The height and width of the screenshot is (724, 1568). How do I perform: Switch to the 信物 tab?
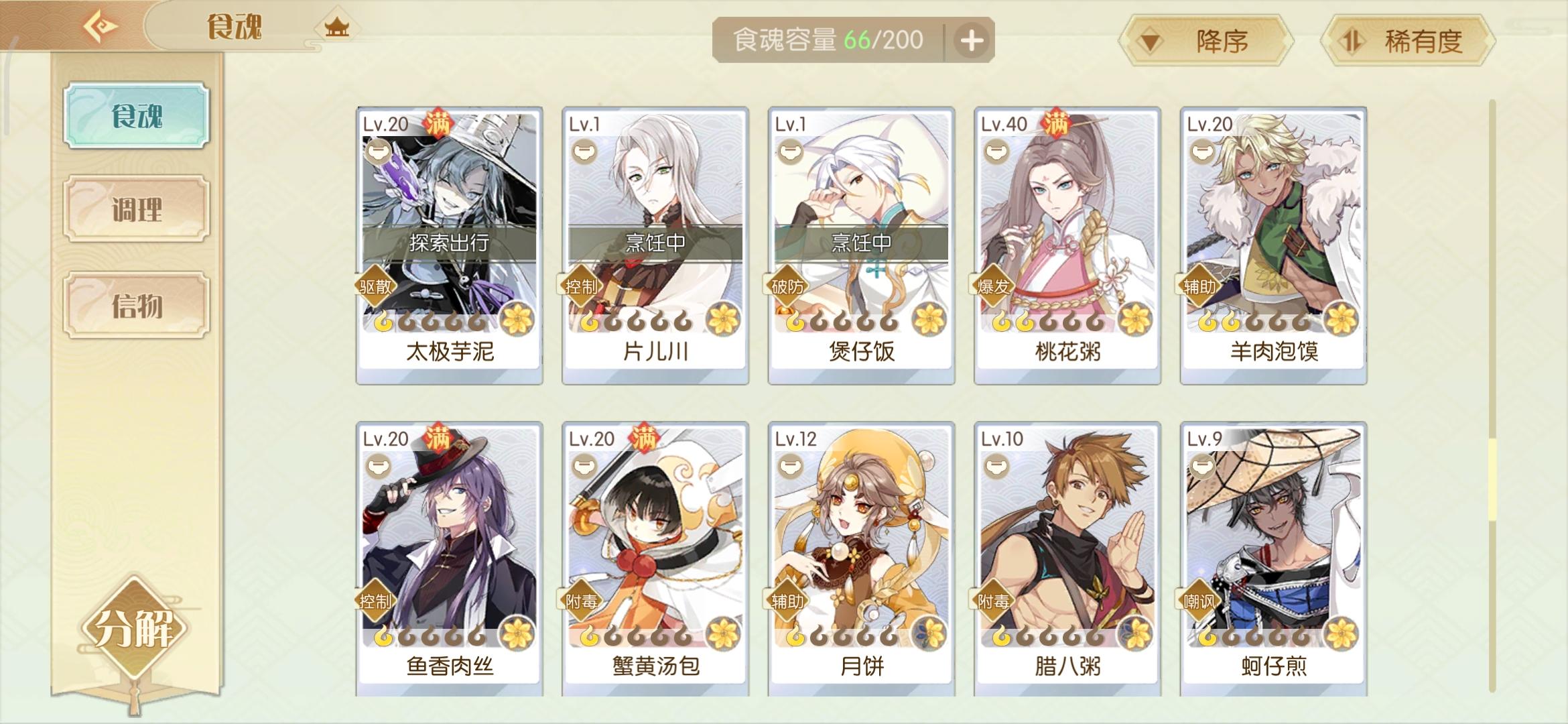pos(137,306)
